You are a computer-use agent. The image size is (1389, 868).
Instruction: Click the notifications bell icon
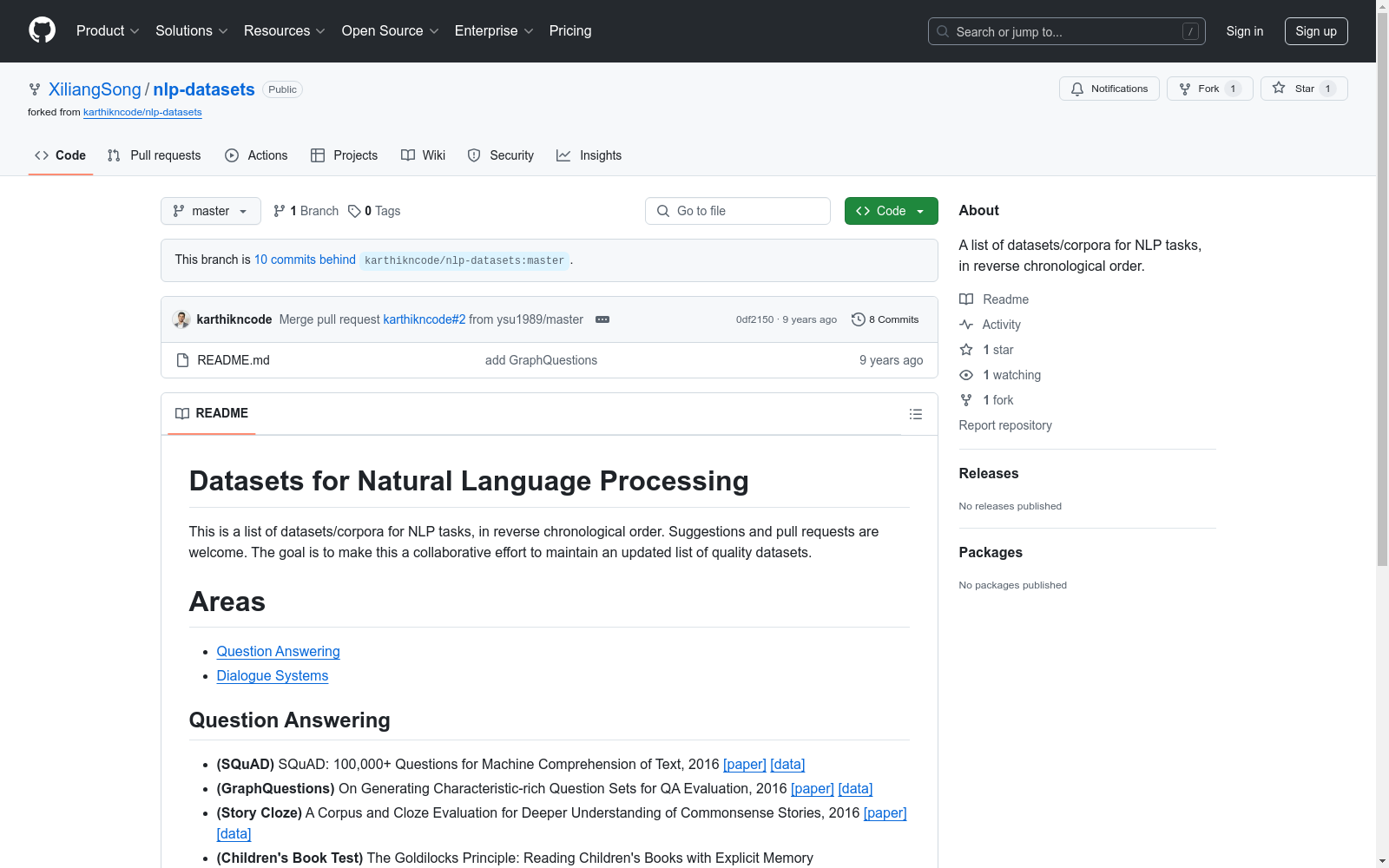(1077, 89)
